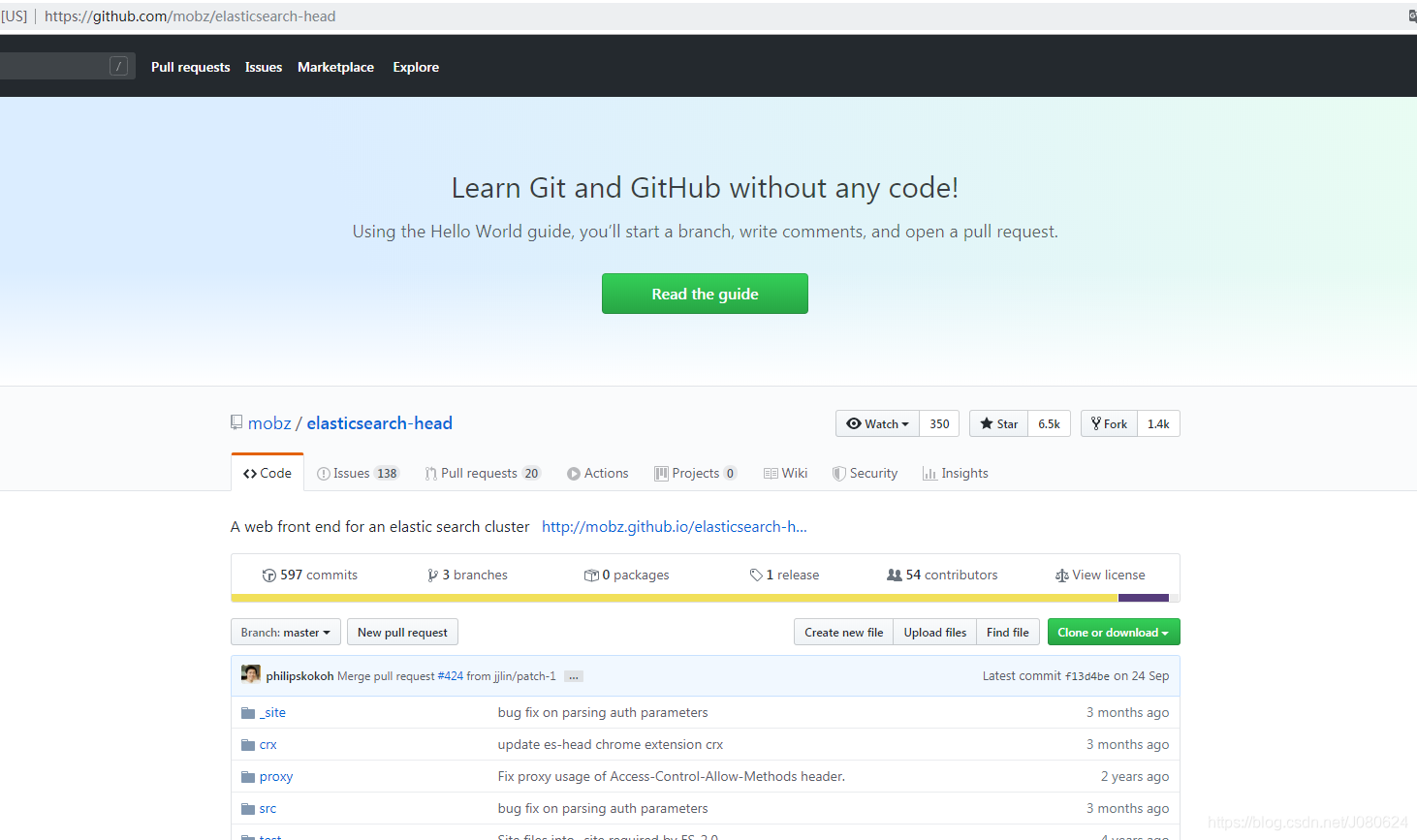The width and height of the screenshot is (1417, 840).
Task: Click Upload files
Action: pyautogui.click(x=935, y=633)
